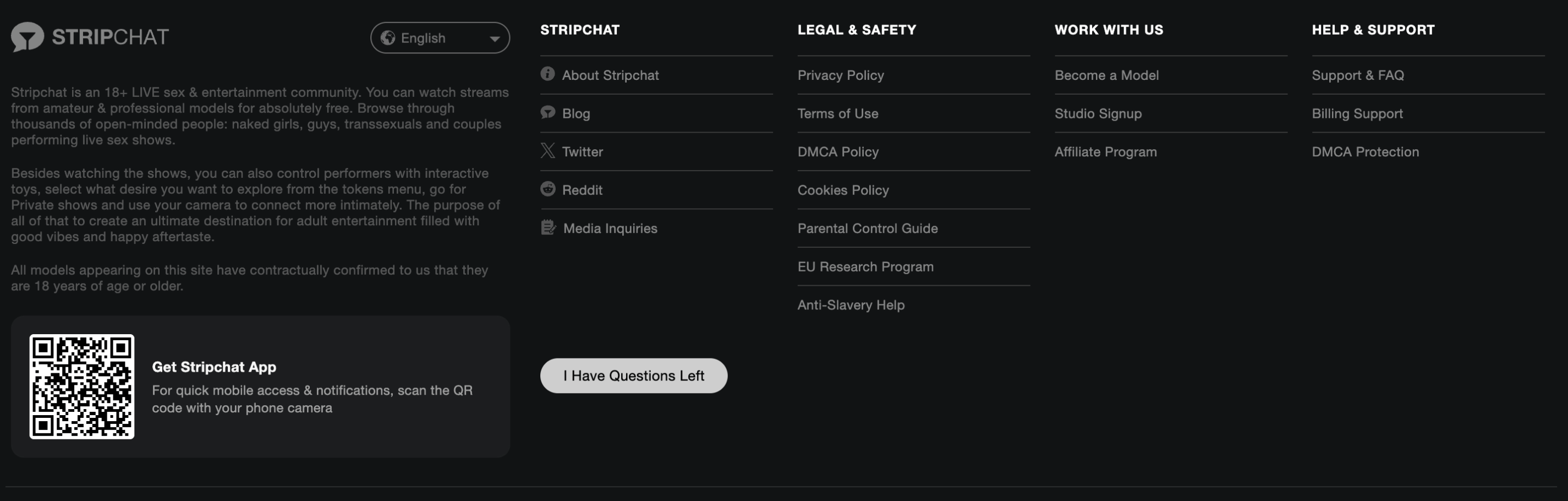The height and width of the screenshot is (501, 1568).
Task: Click the chat bubble icon beside Blog
Action: click(547, 113)
